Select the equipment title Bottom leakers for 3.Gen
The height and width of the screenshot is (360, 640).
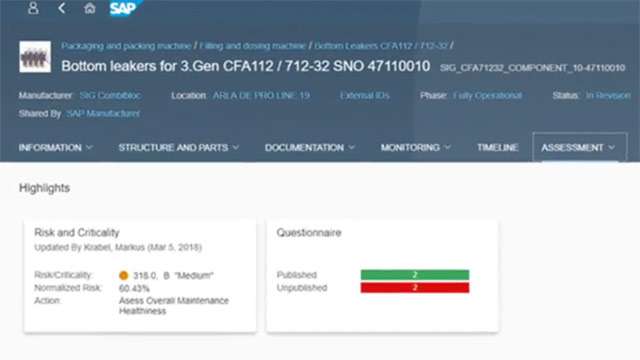click(246, 66)
